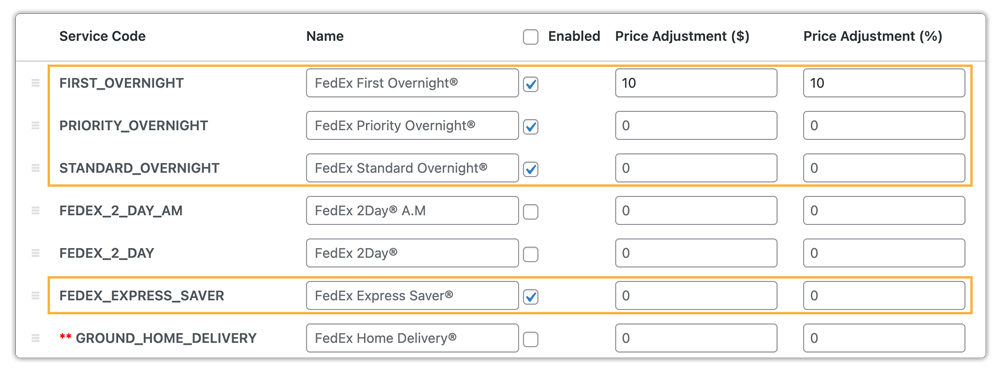This screenshot has width=1000, height=374.
Task: Select the STANDARD_OVERNIGHT service code text
Action: click(139, 168)
